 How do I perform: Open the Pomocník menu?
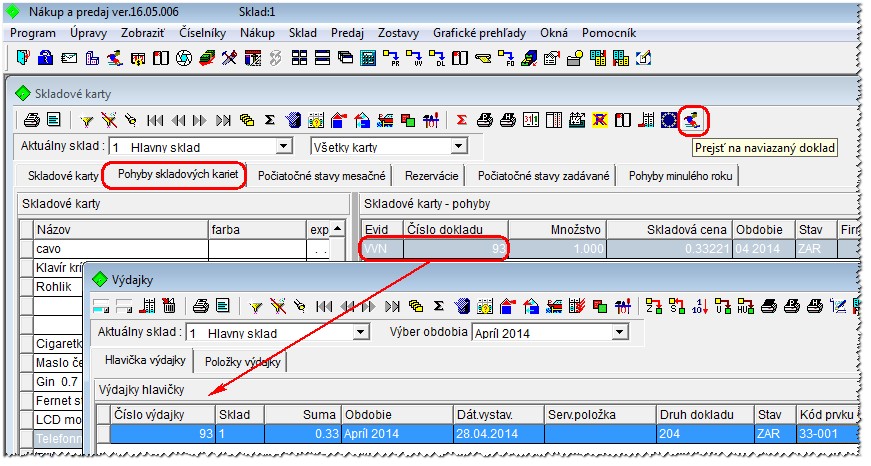pos(609,33)
